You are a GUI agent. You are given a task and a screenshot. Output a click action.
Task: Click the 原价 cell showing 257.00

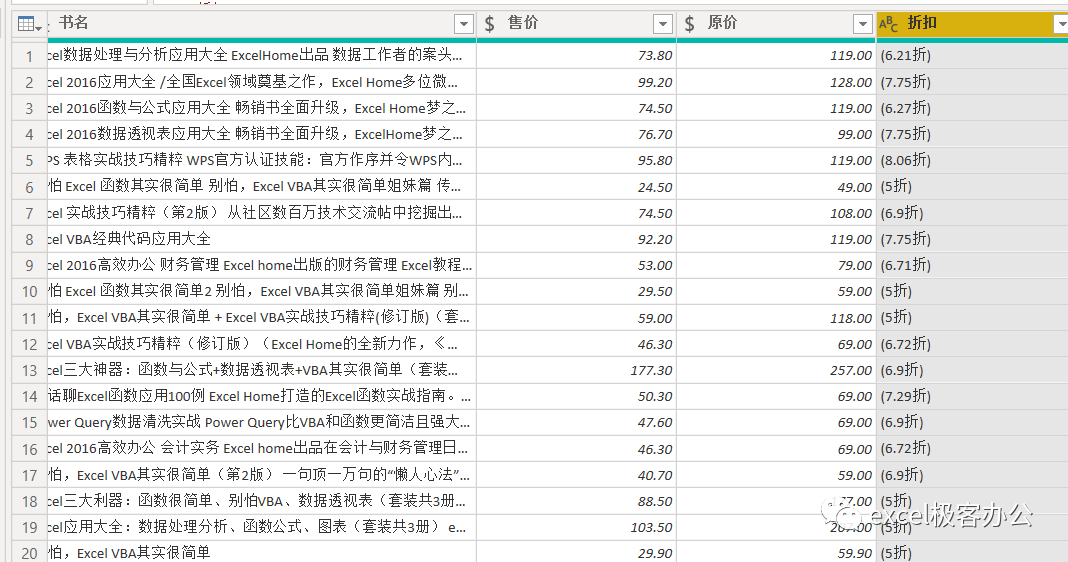point(776,371)
